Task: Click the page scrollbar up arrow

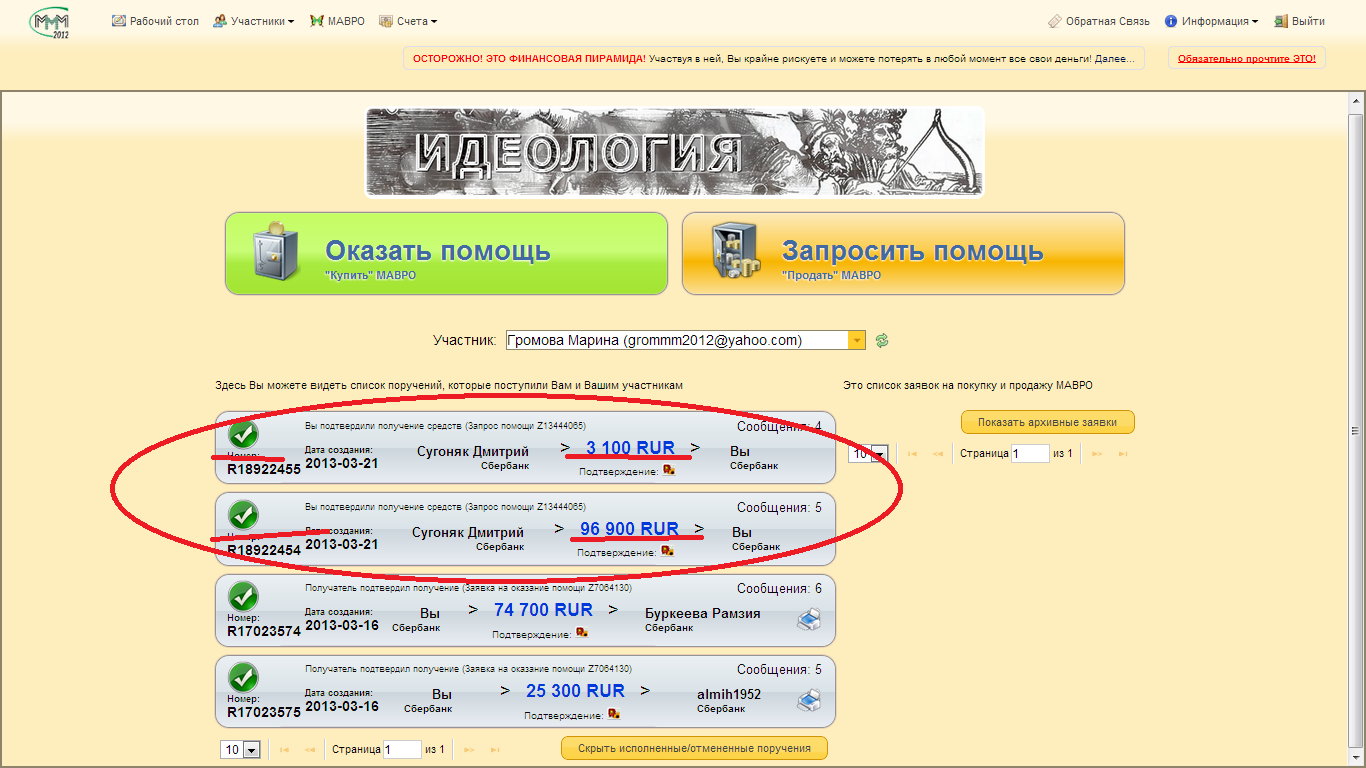Action: tap(1356, 102)
